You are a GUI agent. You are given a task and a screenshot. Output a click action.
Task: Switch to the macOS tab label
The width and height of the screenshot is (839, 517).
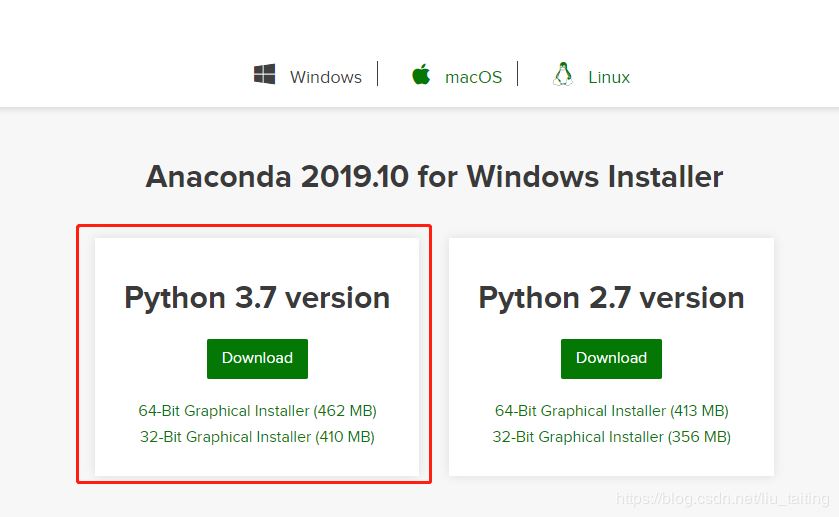(x=473, y=77)
